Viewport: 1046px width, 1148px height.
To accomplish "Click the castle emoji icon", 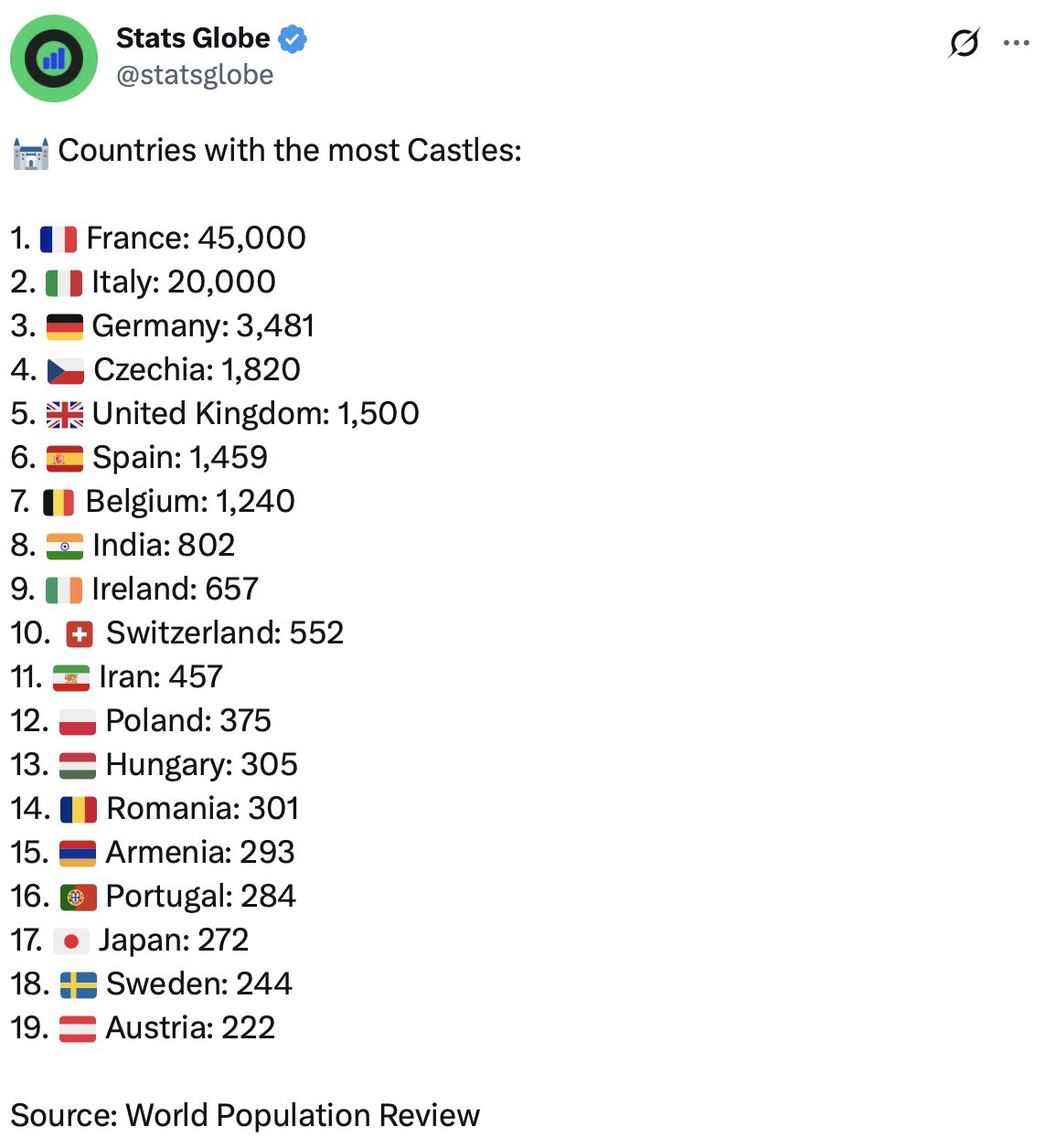I will click(30, 153).
